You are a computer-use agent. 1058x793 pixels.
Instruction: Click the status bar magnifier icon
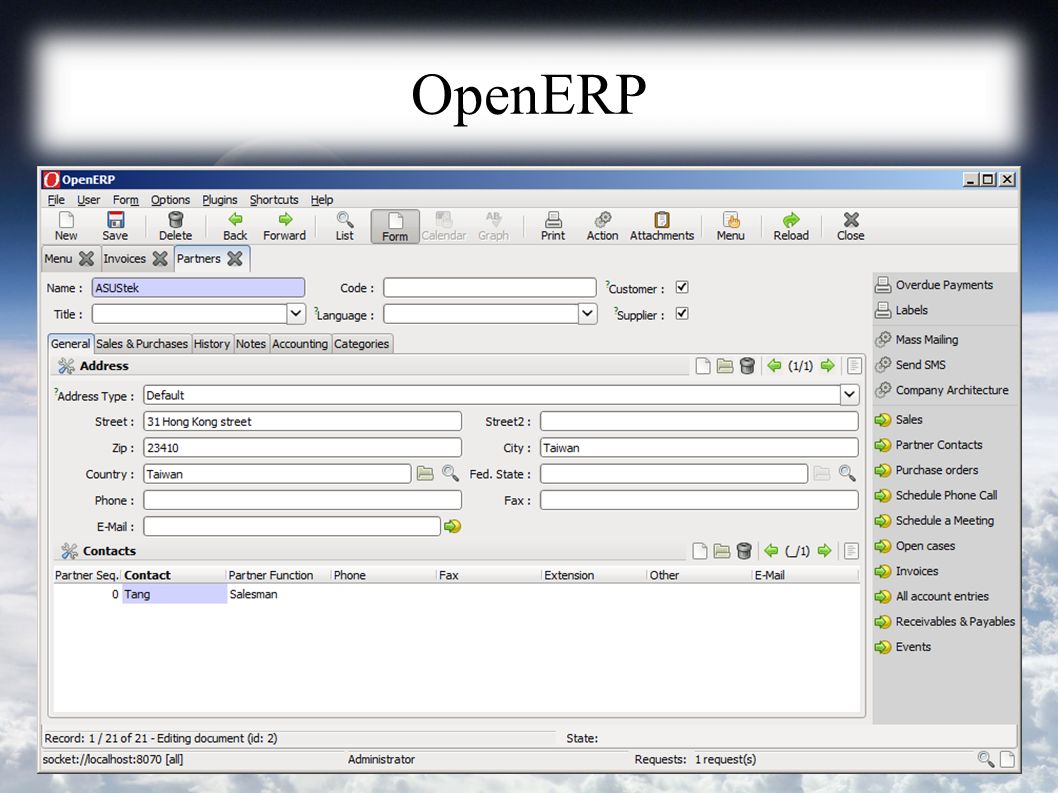[986, 759]
